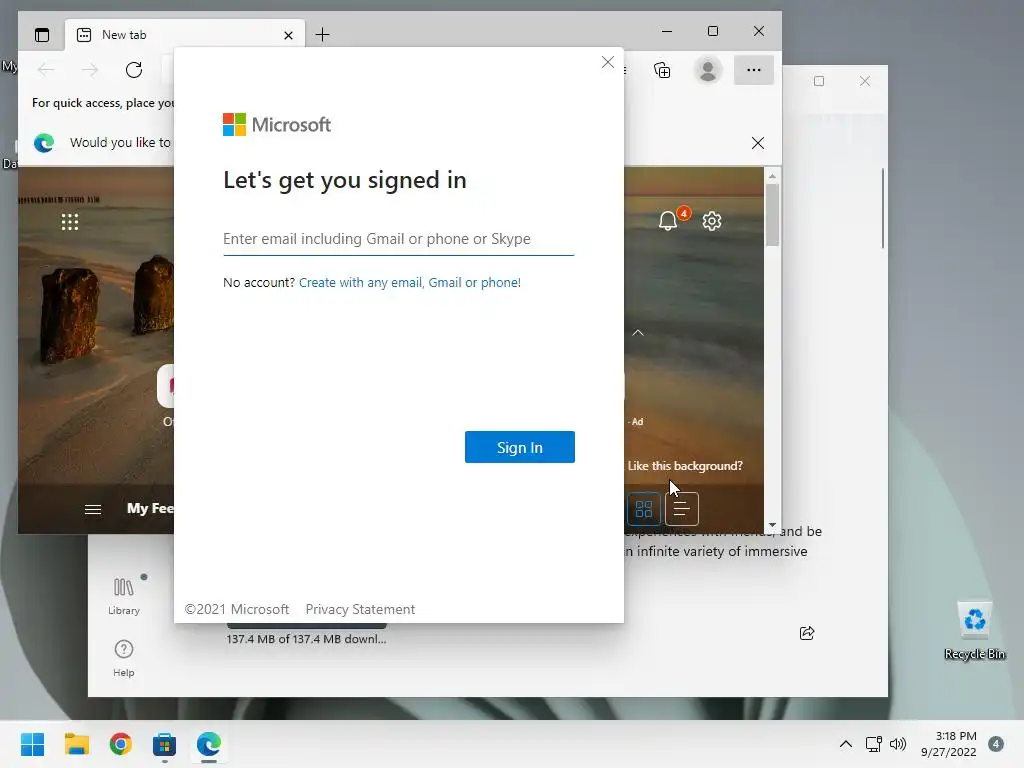Click the Edge back arrow
The width and height of the screenshot is (1024, 768).
[46, 70]
